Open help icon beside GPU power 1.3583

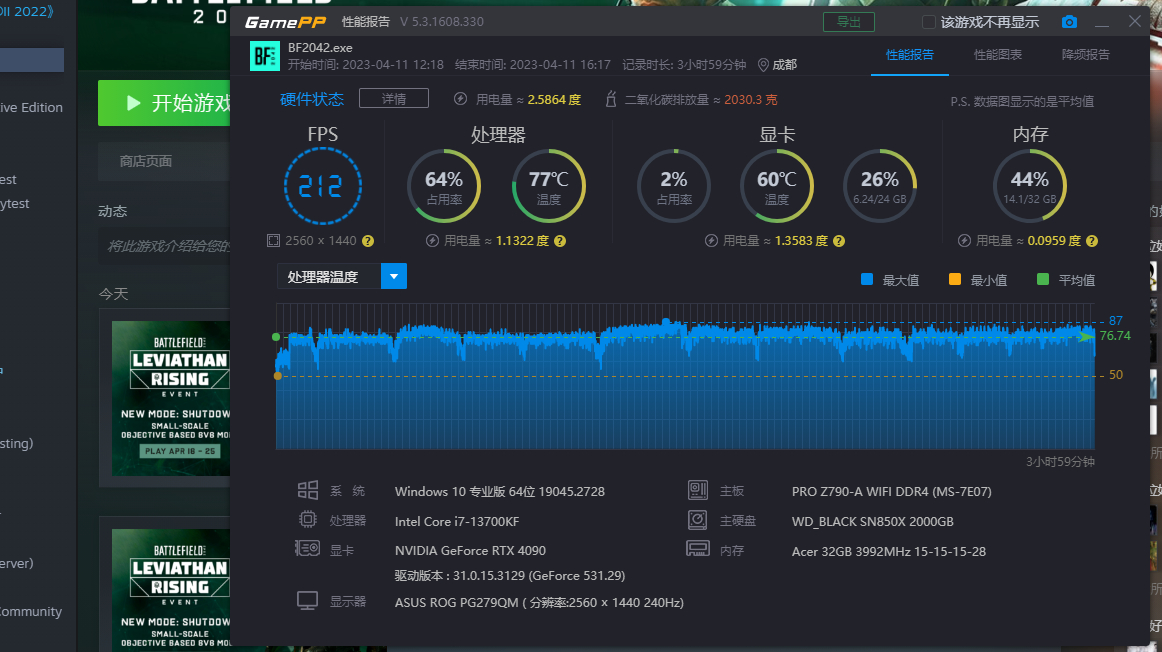839,241
